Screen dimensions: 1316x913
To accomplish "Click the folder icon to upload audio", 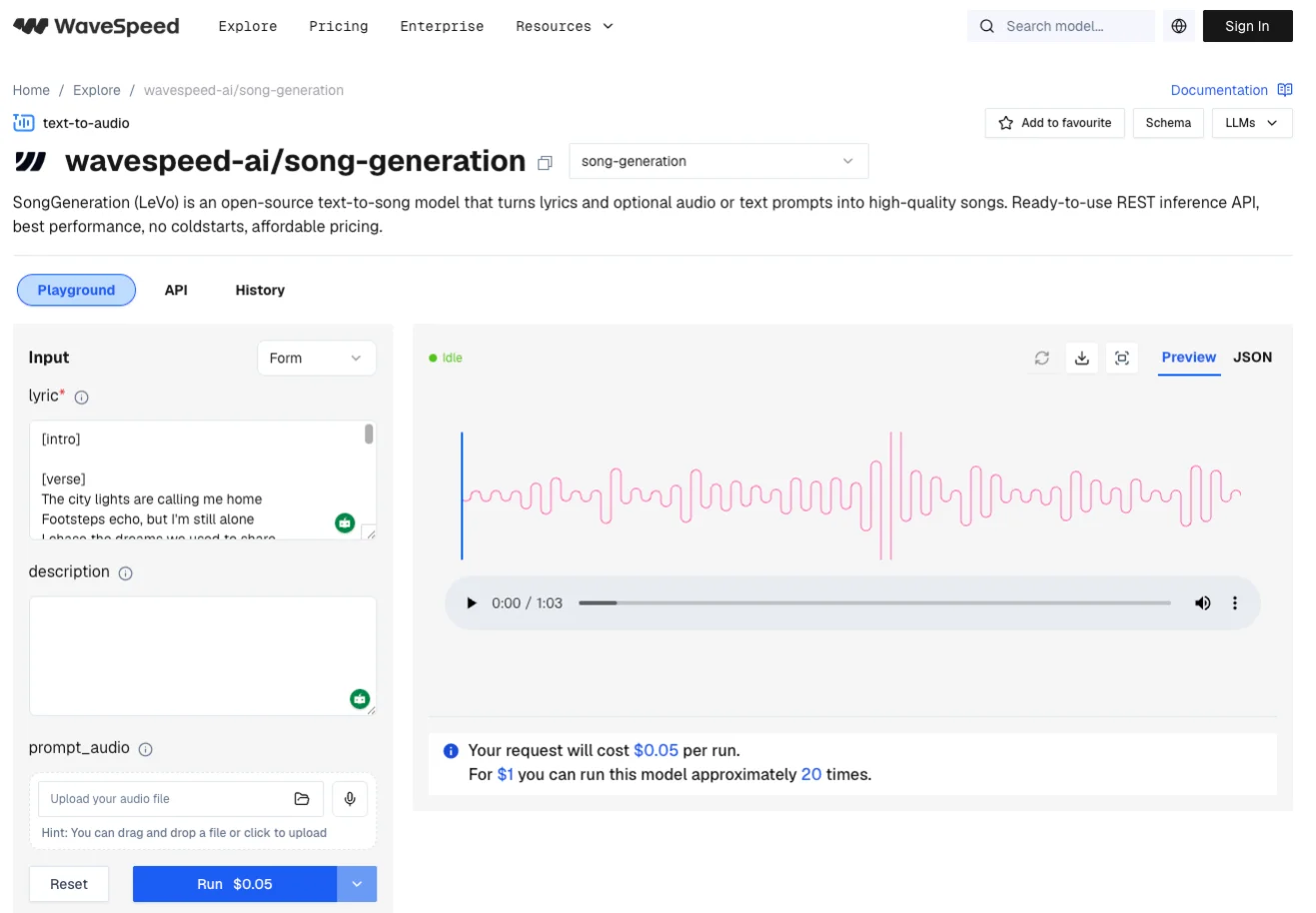I will tap(302, 799).
